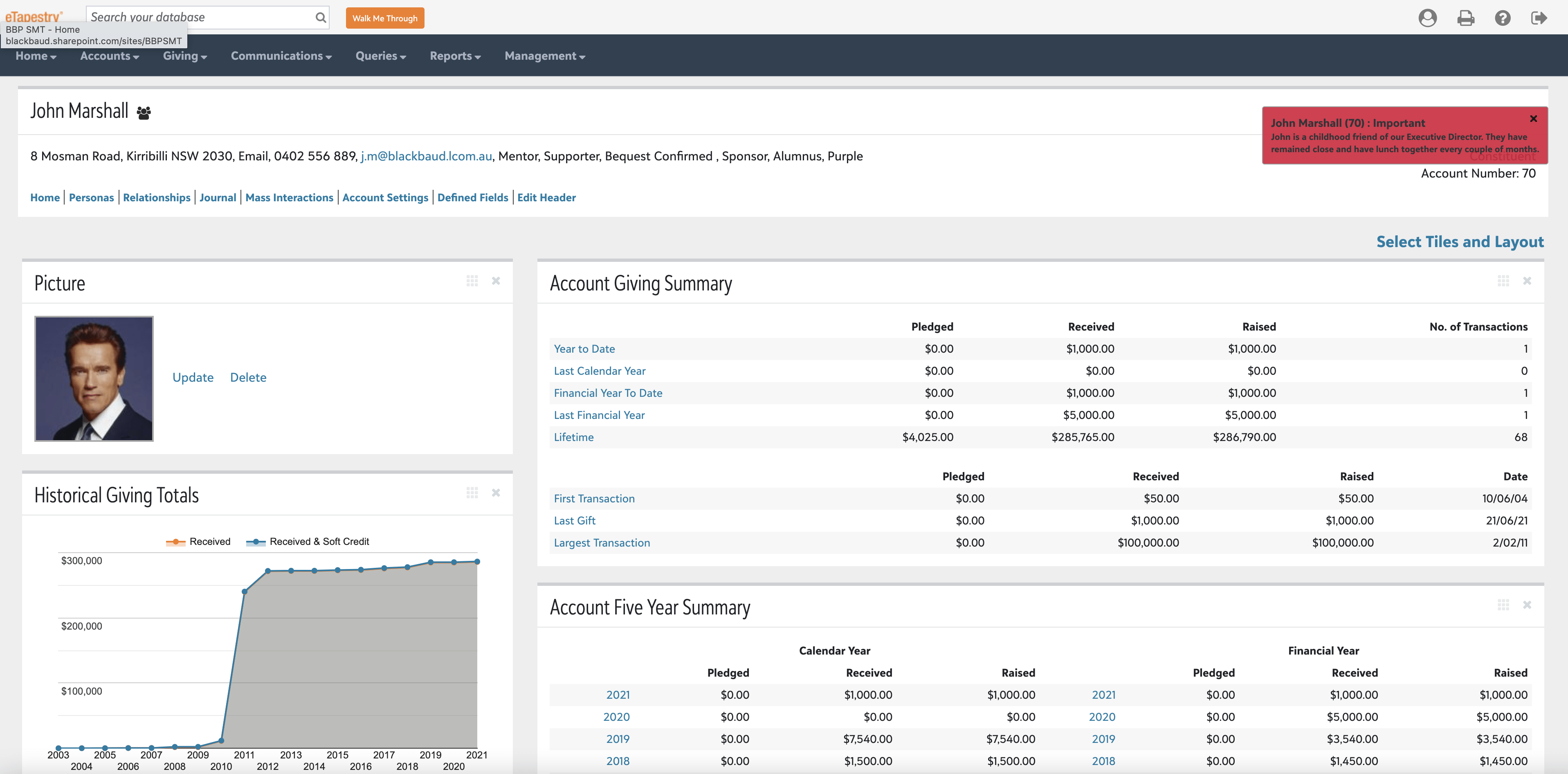Expand the Accounts menu
This screenshot has height=774, width=1568.
click(x=110, y=56)
